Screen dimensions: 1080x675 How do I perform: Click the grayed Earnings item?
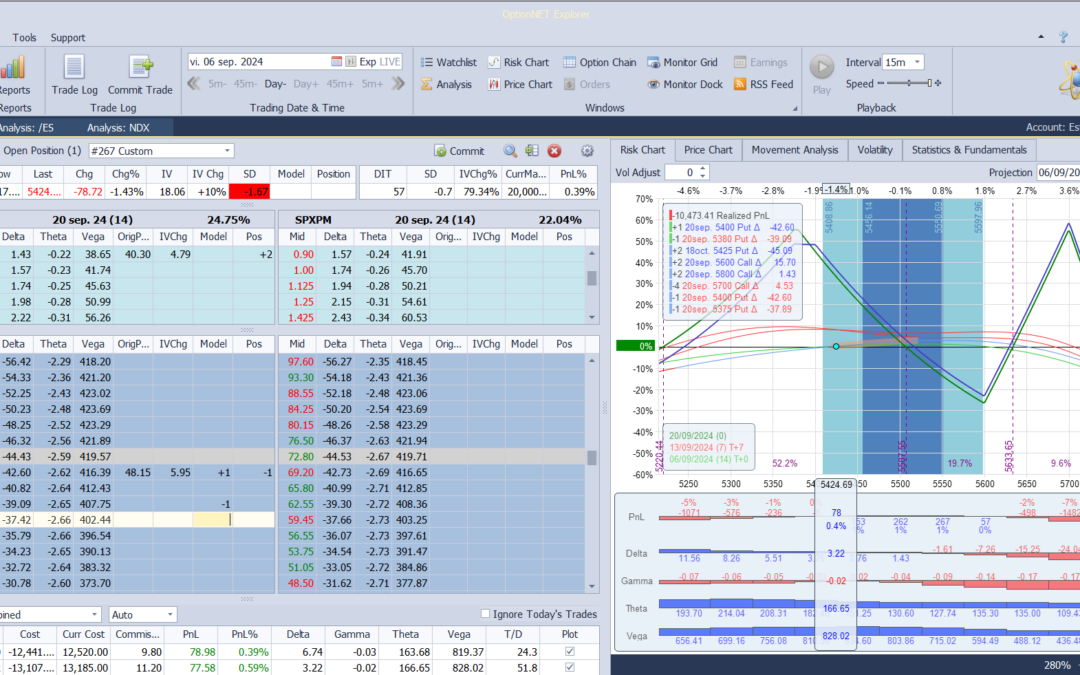(760, 62)
